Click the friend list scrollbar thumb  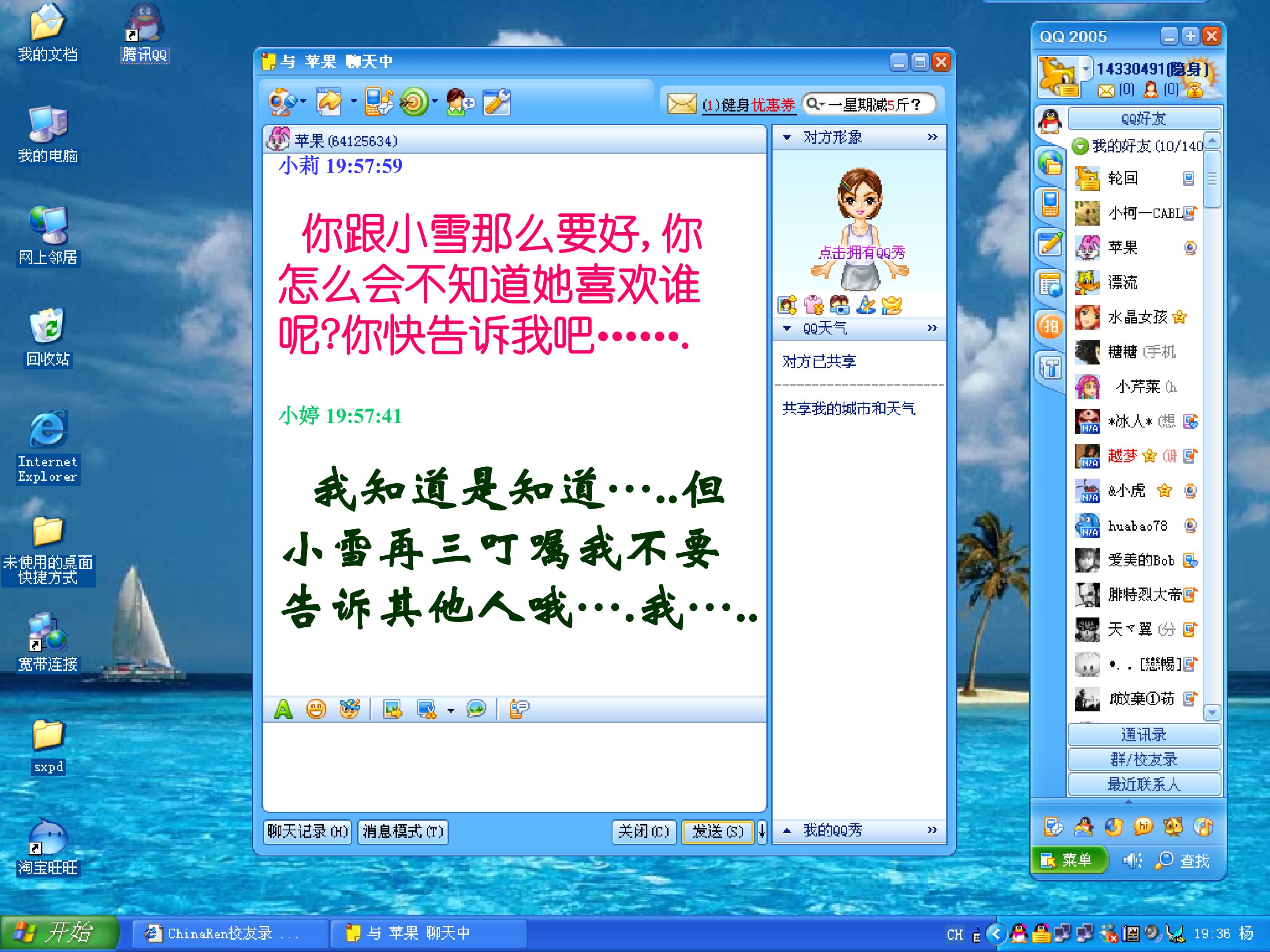click(1212, 179)
